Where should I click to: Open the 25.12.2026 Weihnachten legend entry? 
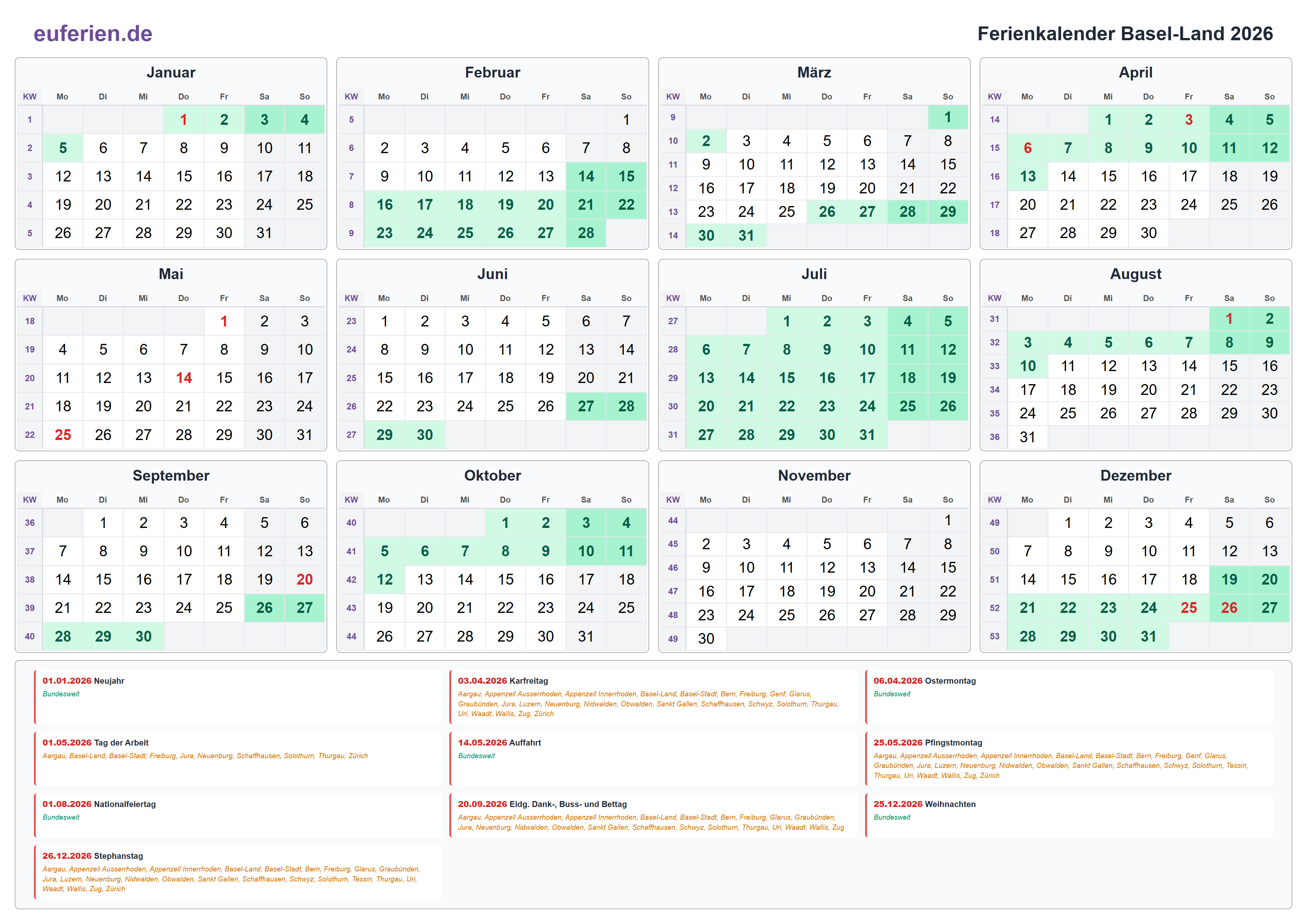(x=1069, y=815)
